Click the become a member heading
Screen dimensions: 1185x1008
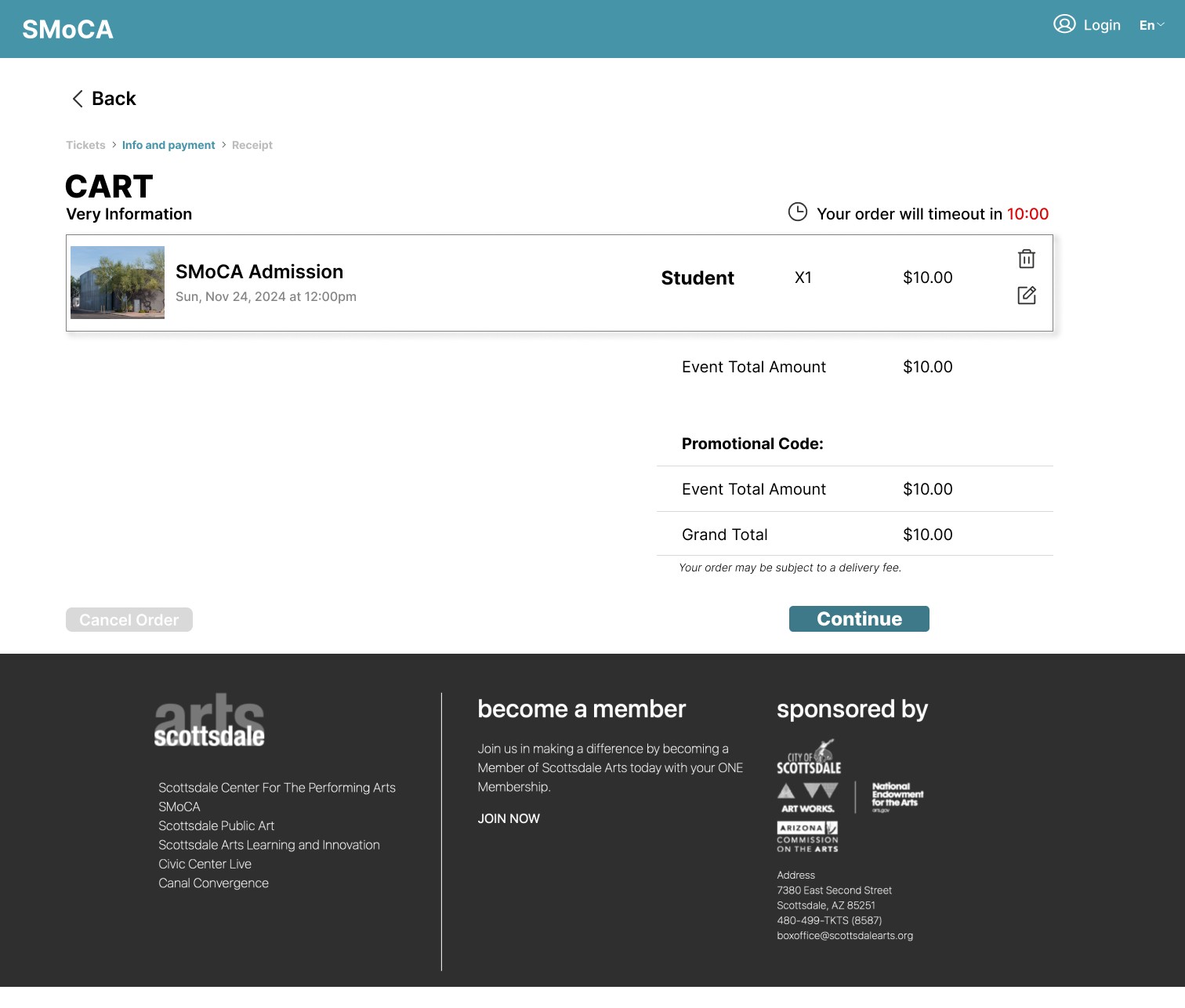pyautogui.click(x=582, y=709)
